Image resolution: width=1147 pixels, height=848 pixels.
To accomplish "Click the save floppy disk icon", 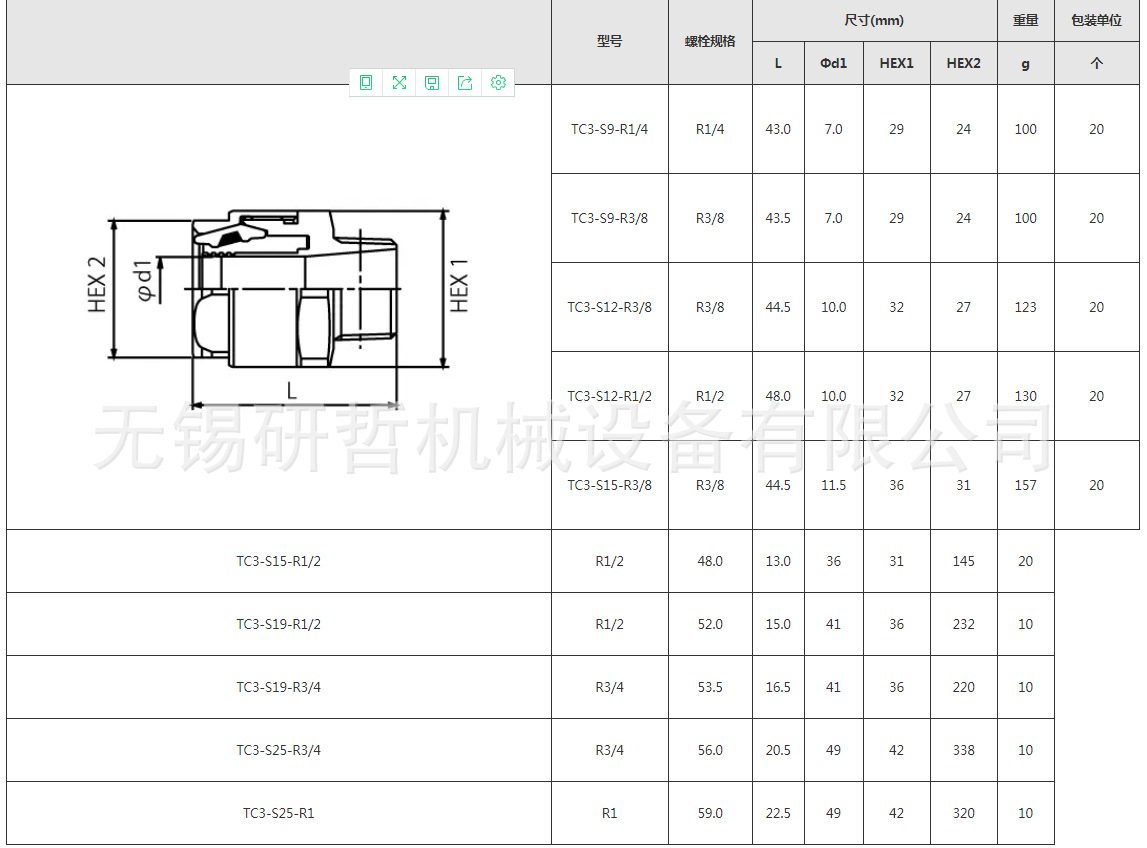I will (432, 83).
